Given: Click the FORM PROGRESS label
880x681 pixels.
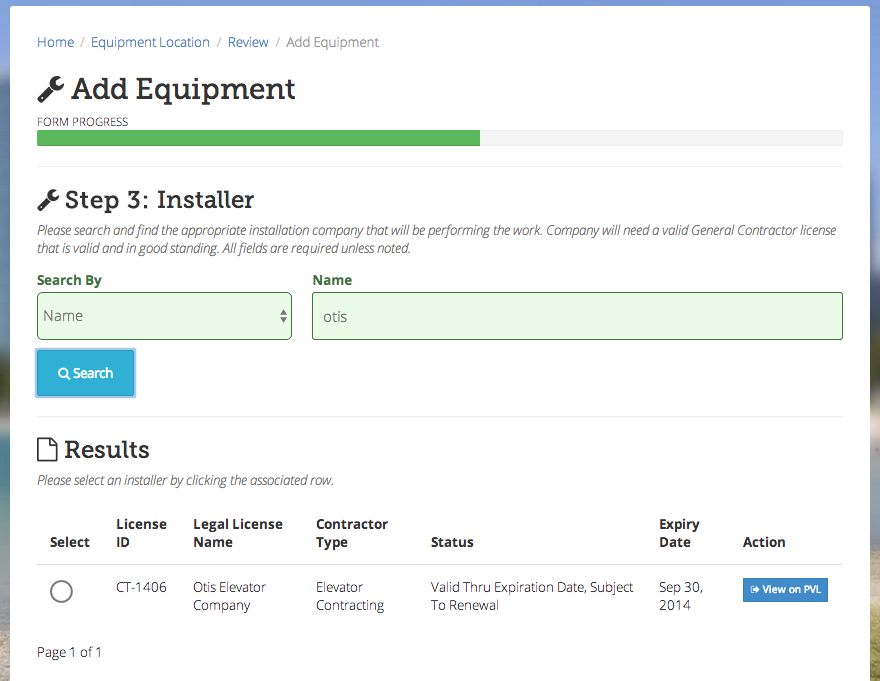Looking at the screenshot, I should (x=82, y=122).
